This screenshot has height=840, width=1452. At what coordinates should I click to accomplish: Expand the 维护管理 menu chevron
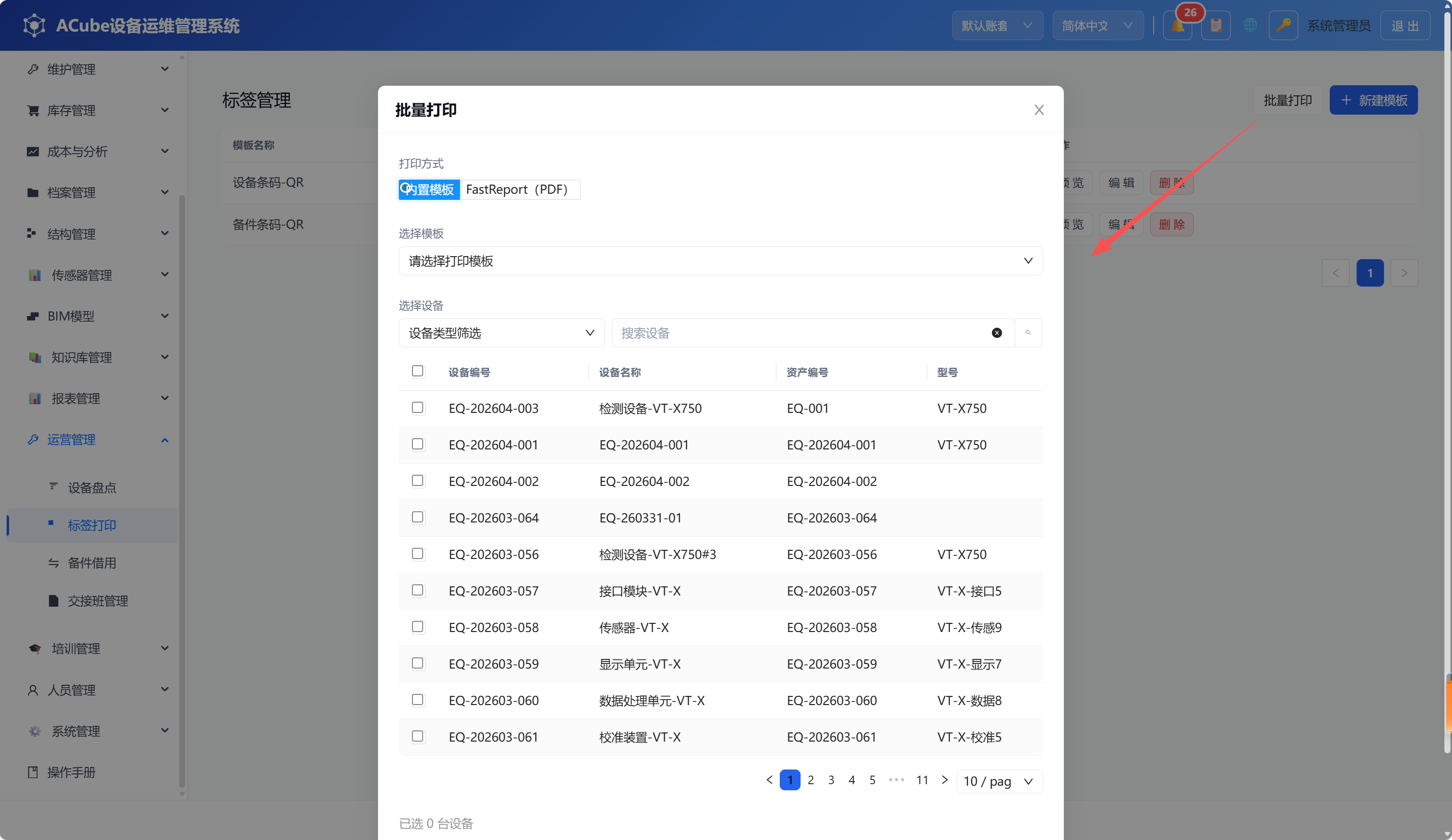[x=165, y=69]
